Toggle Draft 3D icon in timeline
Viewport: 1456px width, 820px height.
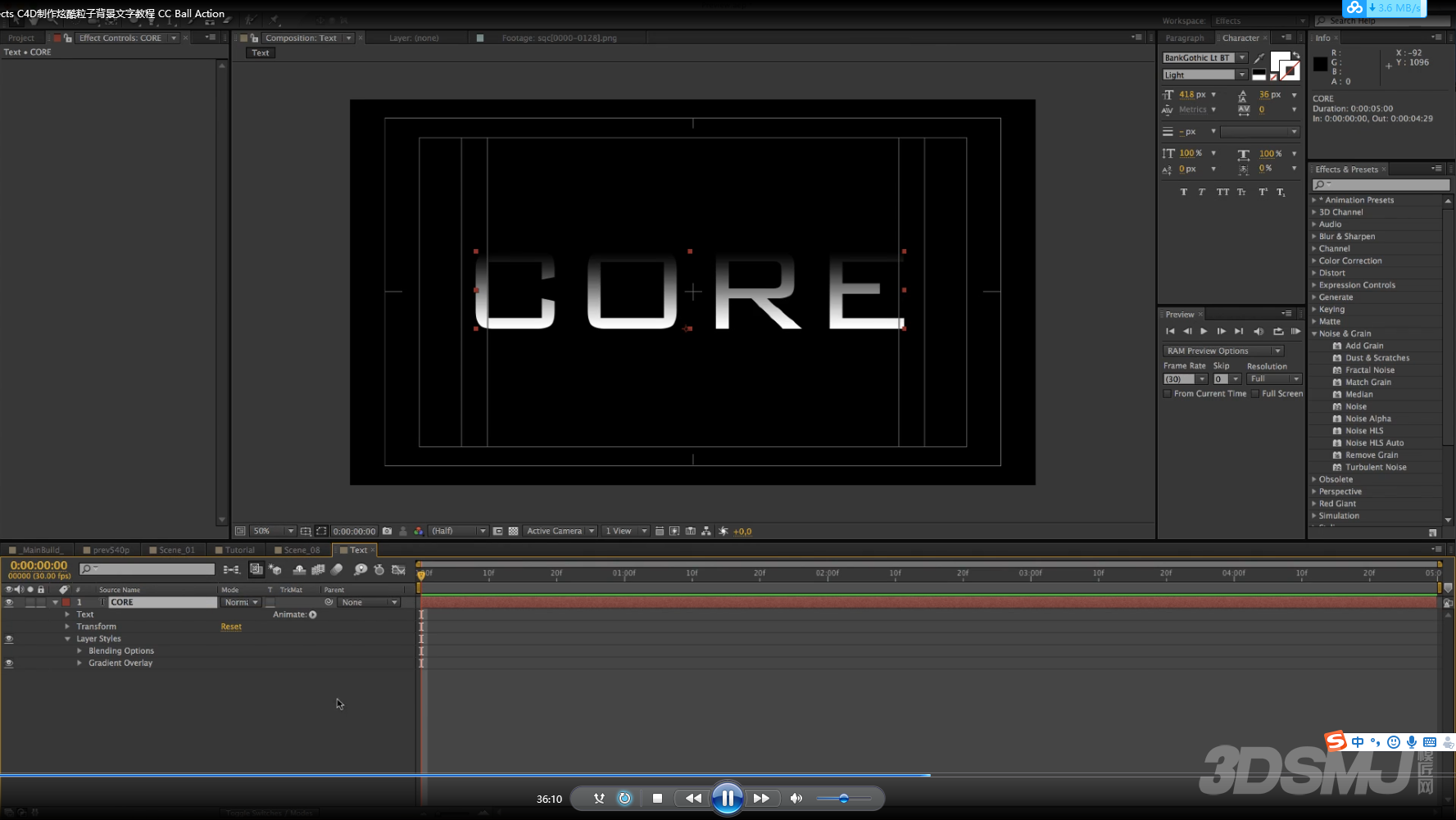click(x=275, y=569)
